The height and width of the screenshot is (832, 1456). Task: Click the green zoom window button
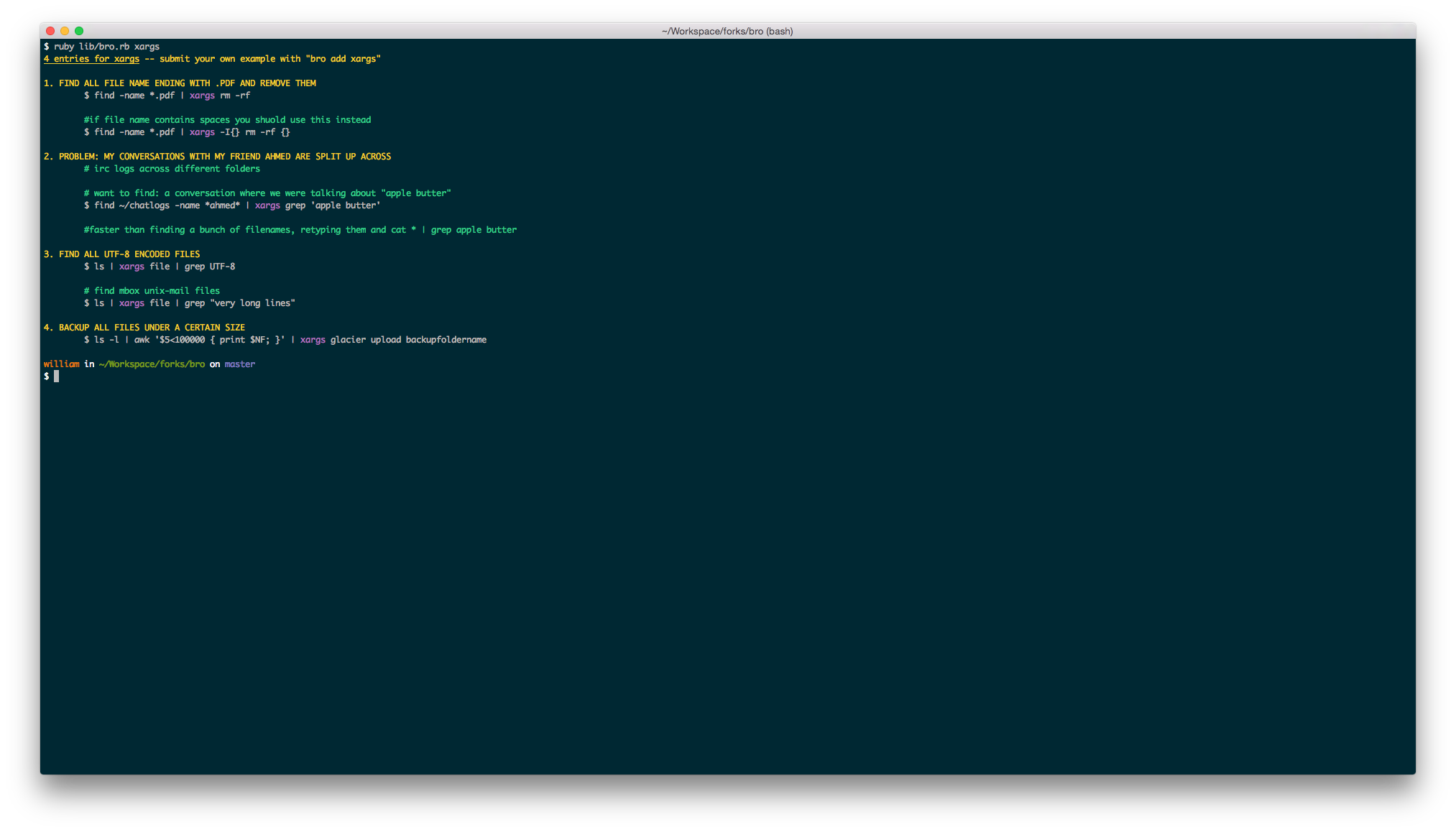pos(79,31)
